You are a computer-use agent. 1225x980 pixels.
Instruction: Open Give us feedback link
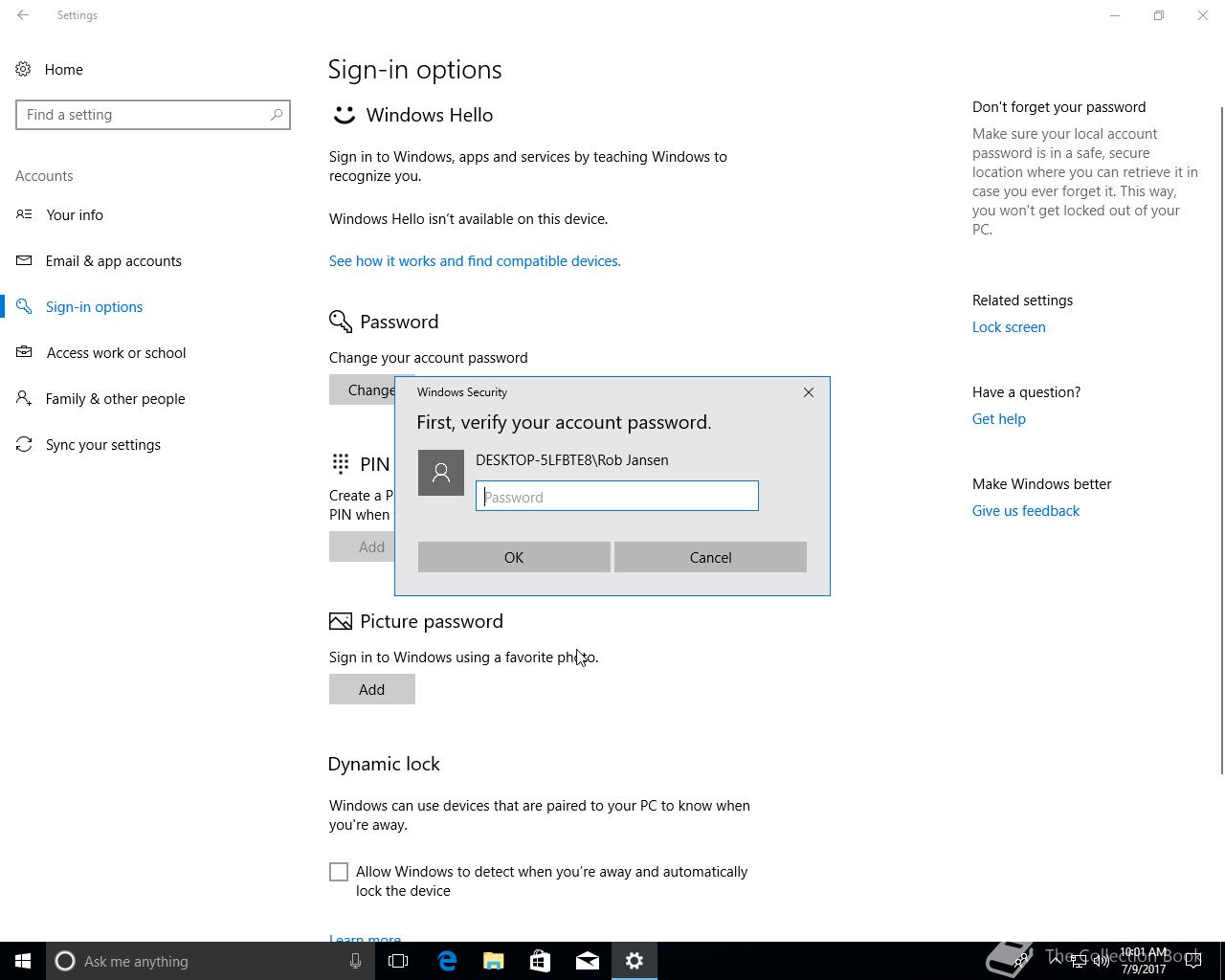tap(1026, 511)
